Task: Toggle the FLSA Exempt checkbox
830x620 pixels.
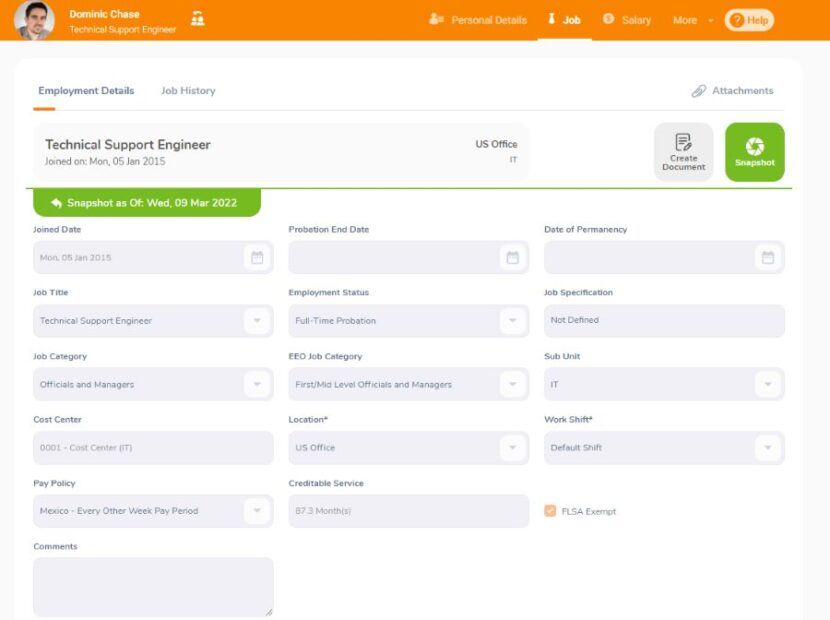Action: (x=551, y=510)
